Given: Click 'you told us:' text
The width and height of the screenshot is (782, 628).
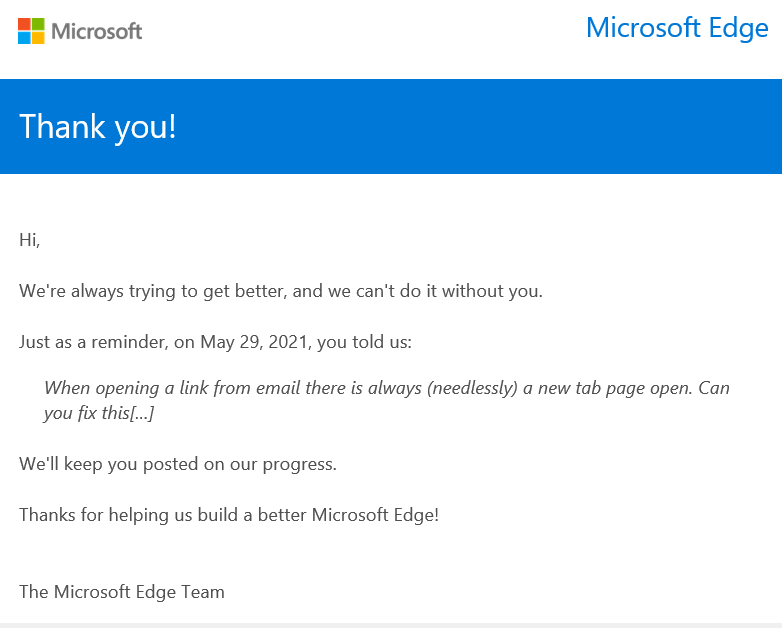Looking at the screenshot, I should (365, 342).
